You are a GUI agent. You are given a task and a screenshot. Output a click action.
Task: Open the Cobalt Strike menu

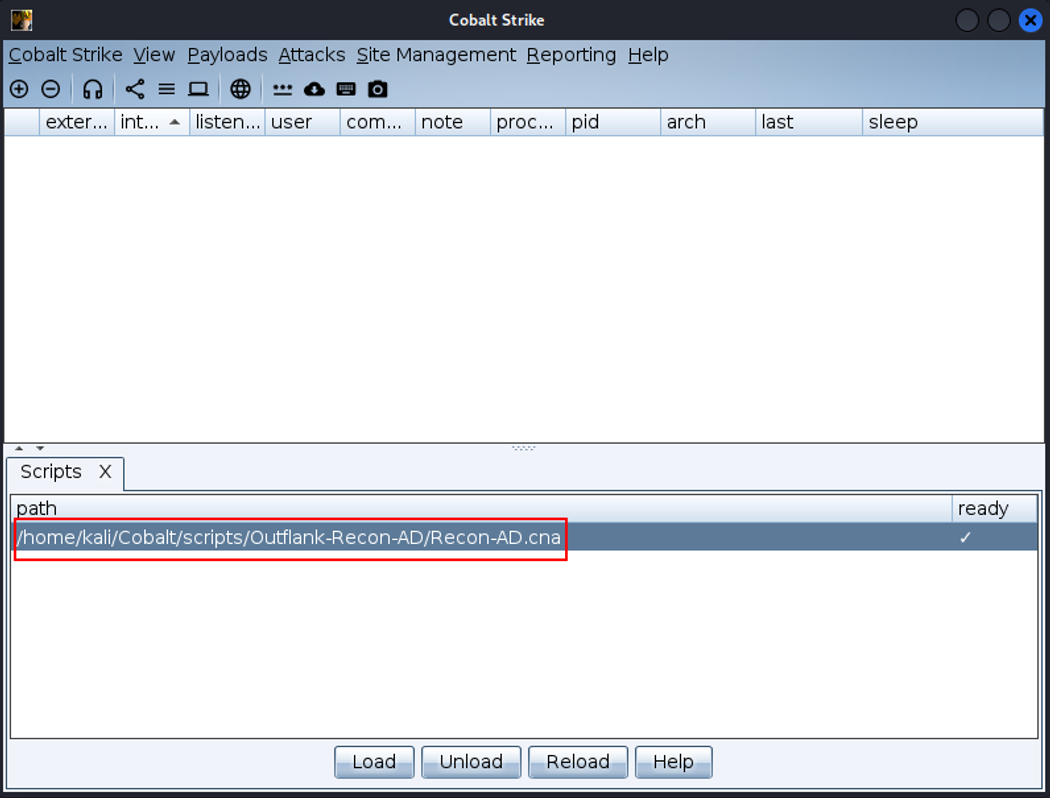[66, 55]
